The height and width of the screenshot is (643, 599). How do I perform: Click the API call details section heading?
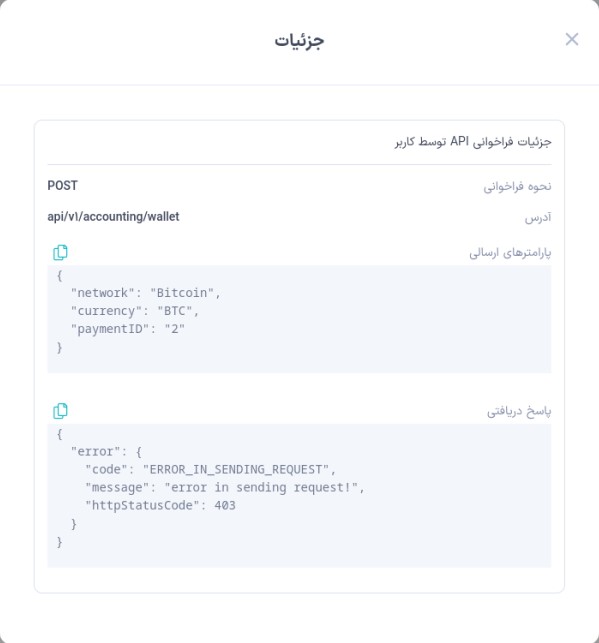473,142
